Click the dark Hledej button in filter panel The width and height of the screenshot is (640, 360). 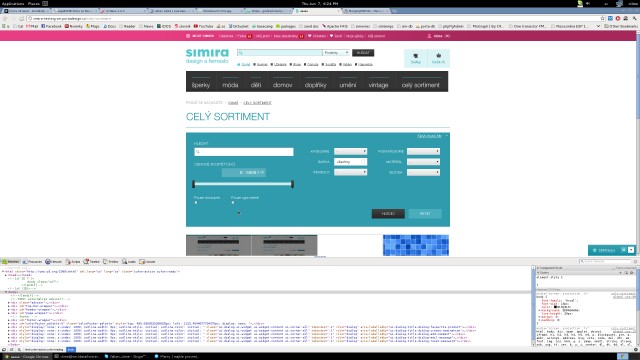[388, 213]
